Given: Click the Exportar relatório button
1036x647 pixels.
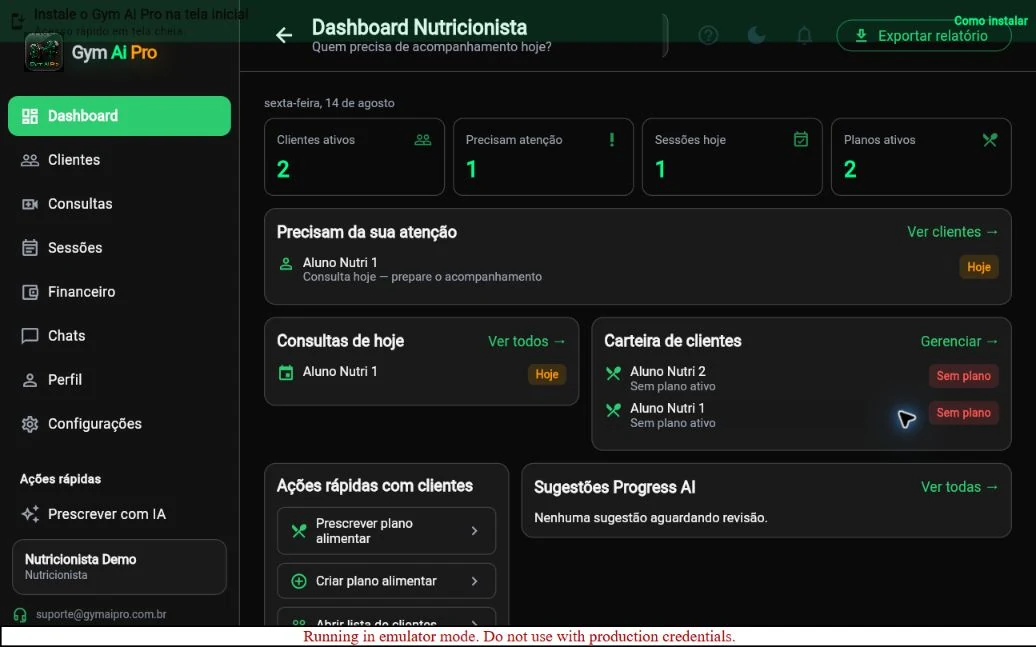Looking at the screenshot, I should (924, 36).
